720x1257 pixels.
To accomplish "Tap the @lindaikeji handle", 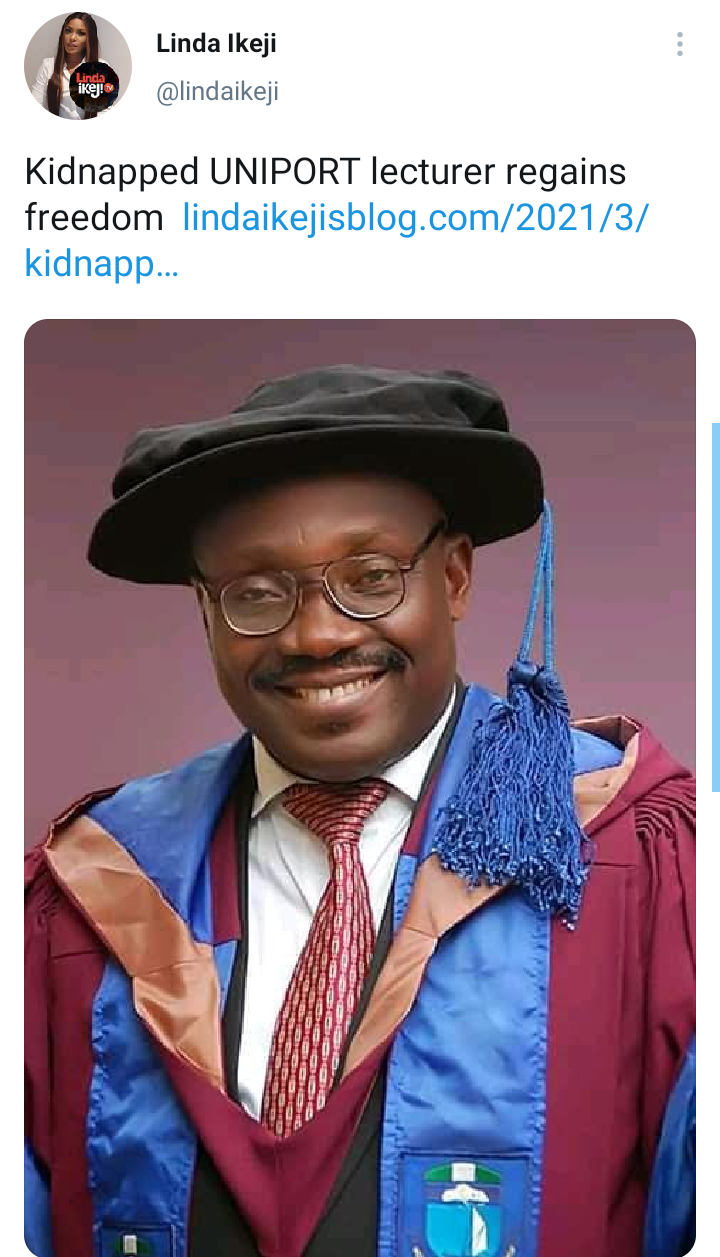I will (x=217, y=92).
